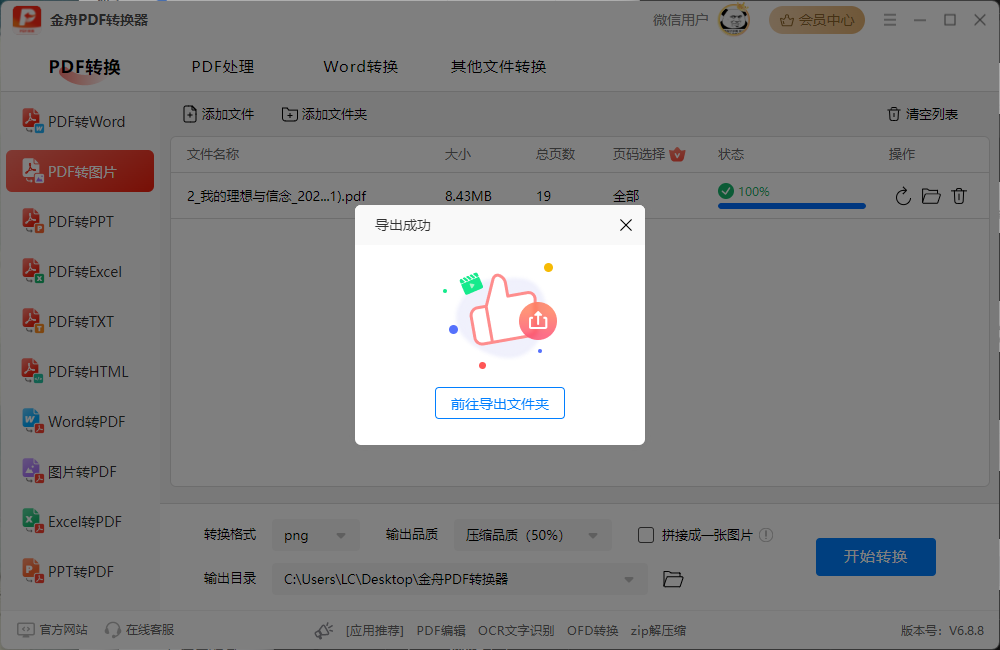Open the PDF转PPT conversion tool
This screenshot has height=650, width=1000.
click(80, 221)
